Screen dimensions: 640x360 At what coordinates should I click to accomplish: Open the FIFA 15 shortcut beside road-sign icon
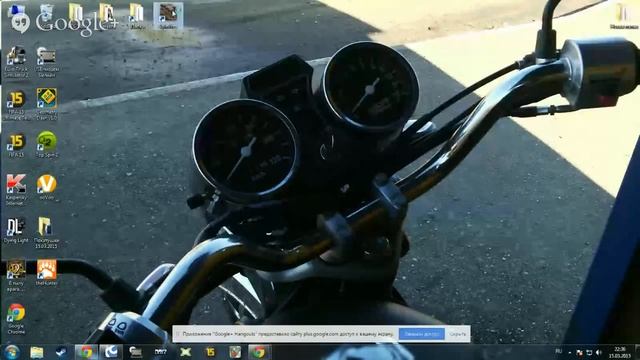point(16,104)
